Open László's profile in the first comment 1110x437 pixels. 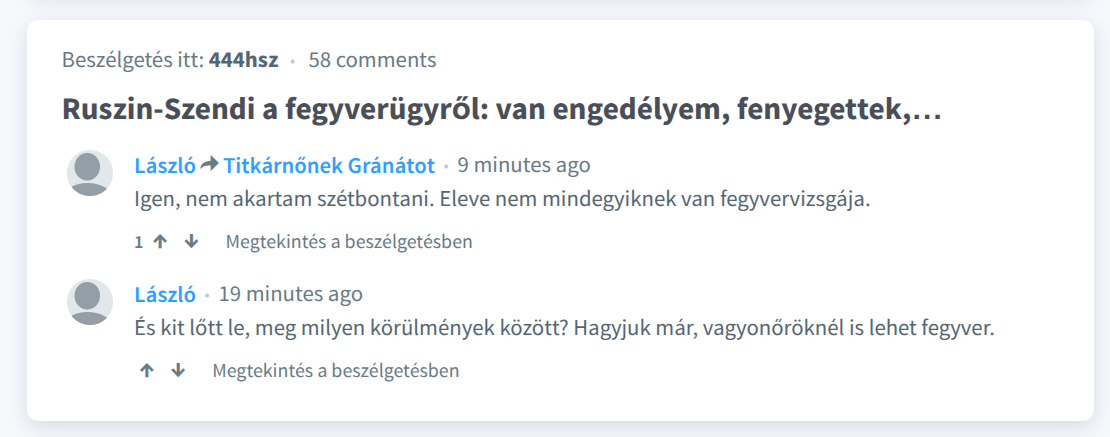165,166
